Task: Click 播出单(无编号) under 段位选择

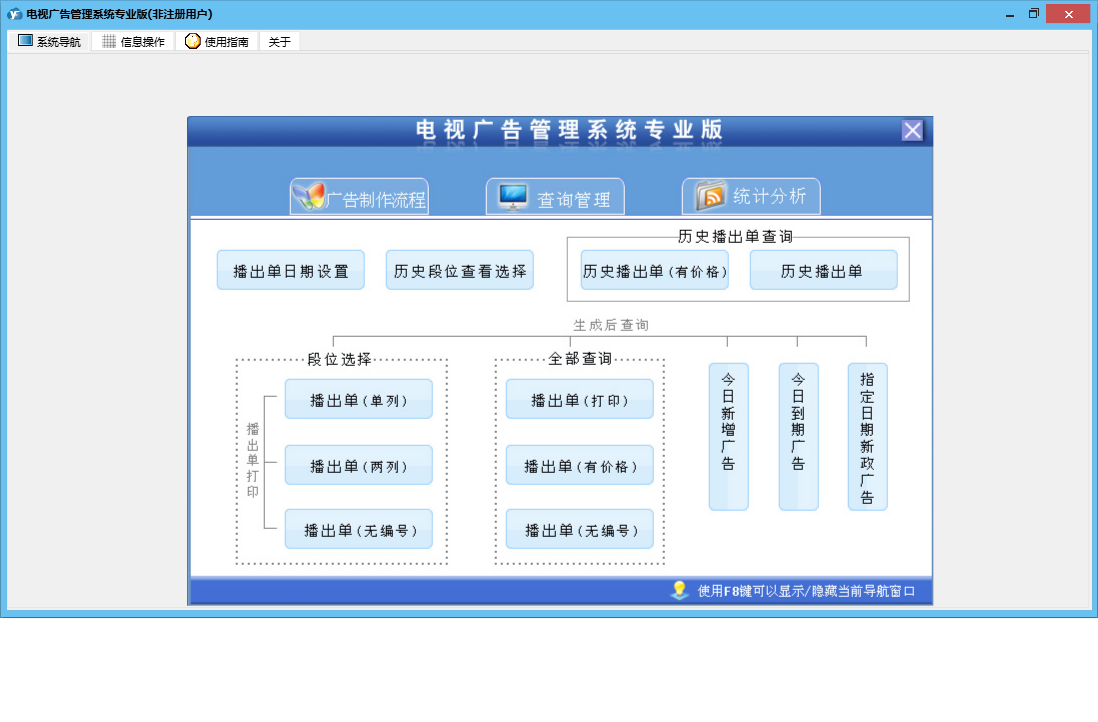Action: coord(359,529)
